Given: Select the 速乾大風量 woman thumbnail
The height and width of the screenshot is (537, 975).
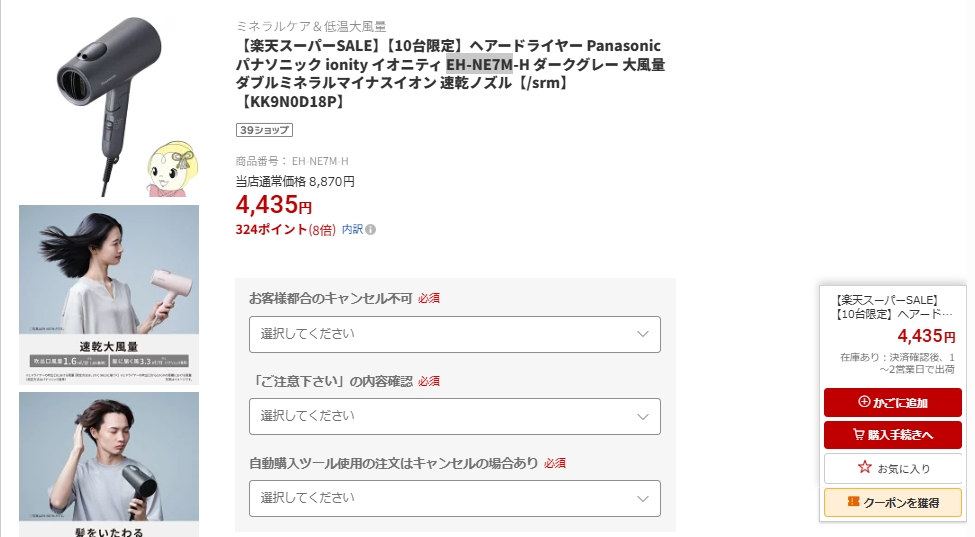Looking at the screenshot, I should click(109, 294).
